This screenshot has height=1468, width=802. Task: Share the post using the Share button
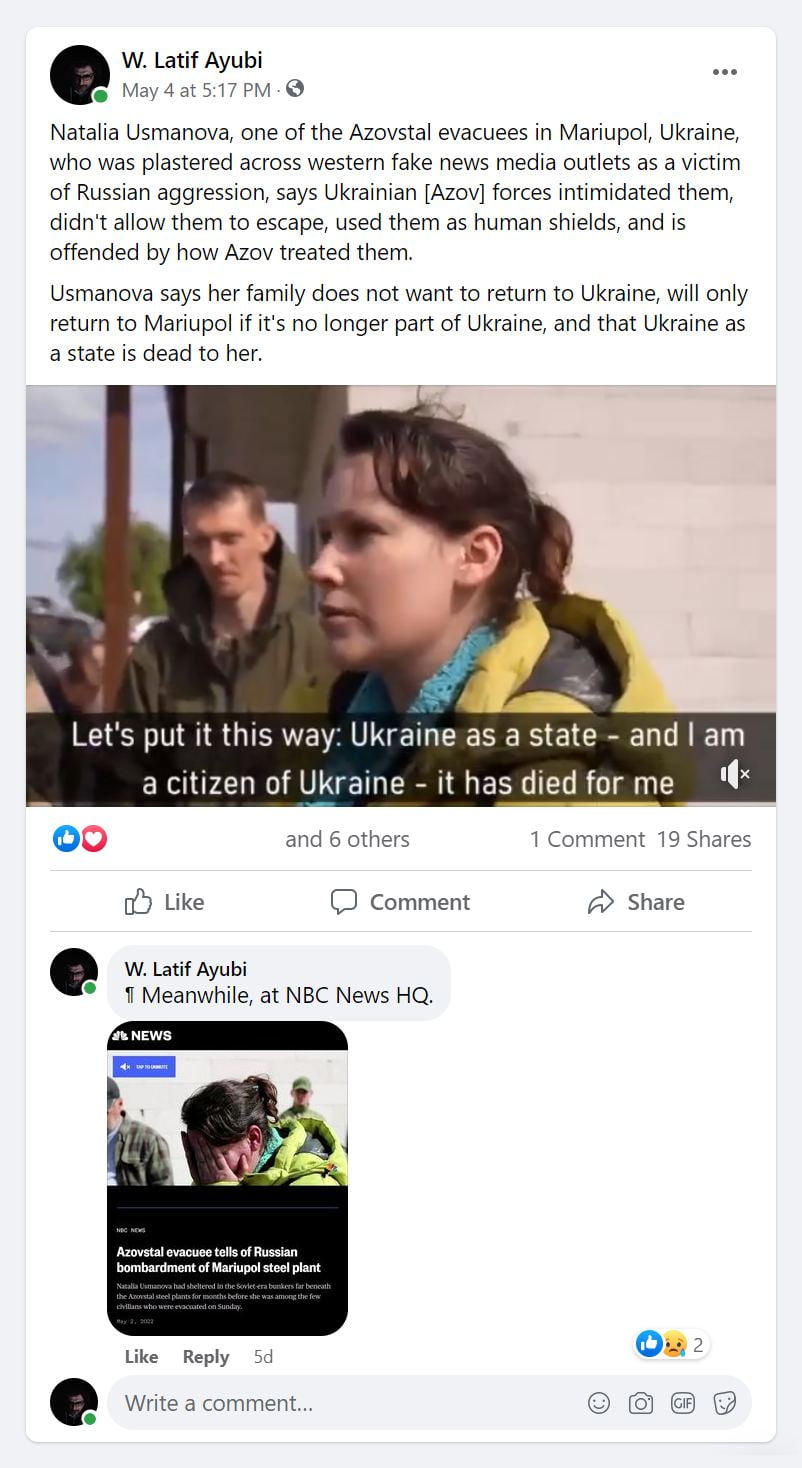click(x=636, y=902)
